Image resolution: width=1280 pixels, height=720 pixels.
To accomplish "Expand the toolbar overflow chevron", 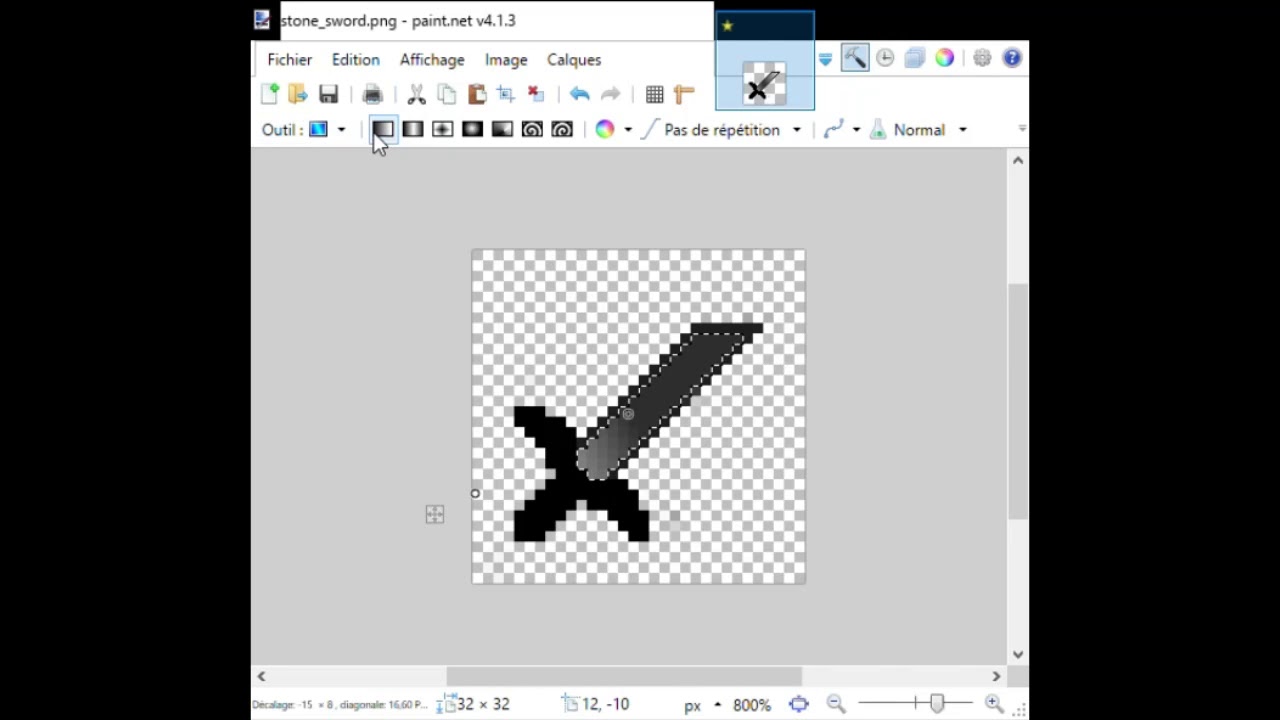I will click(x=1022, y=129).
